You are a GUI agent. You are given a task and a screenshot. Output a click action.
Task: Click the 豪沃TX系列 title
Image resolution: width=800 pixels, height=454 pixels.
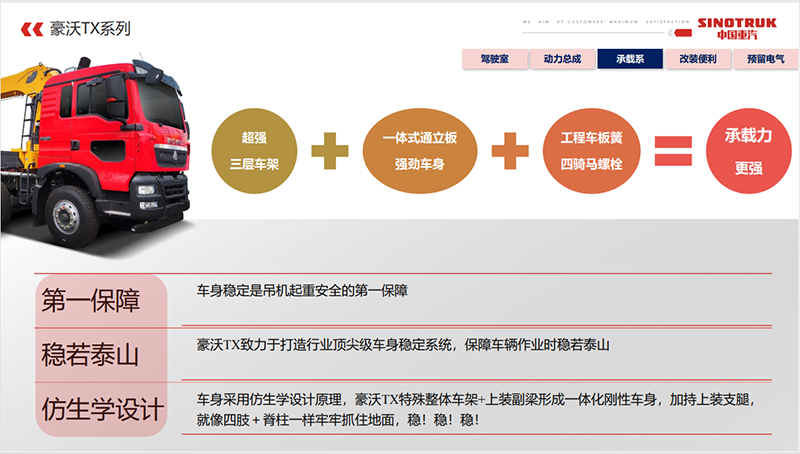click(90, 29)
